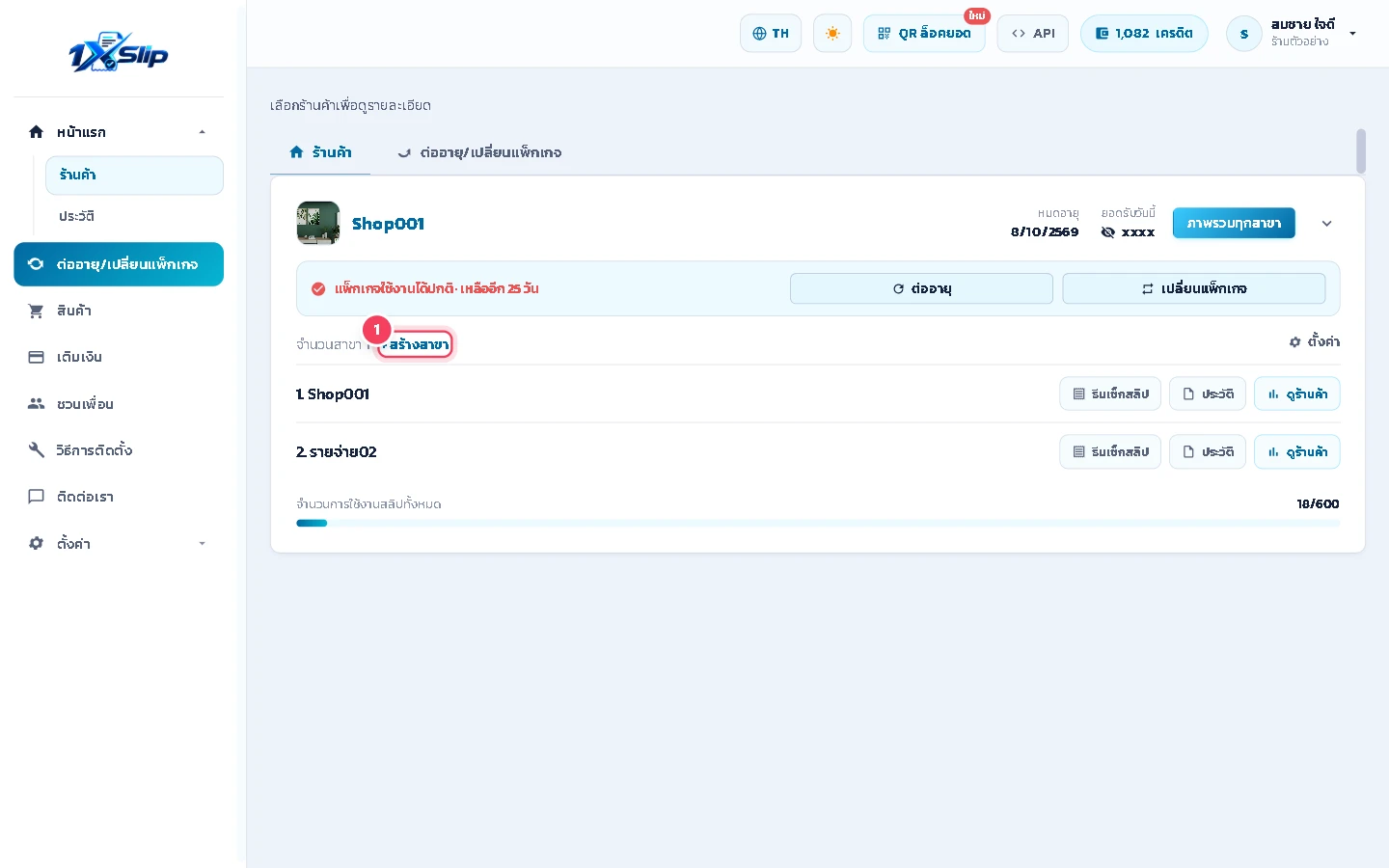
Task: Click the ต่ออายุ renew button
Action: click(921, 288)
